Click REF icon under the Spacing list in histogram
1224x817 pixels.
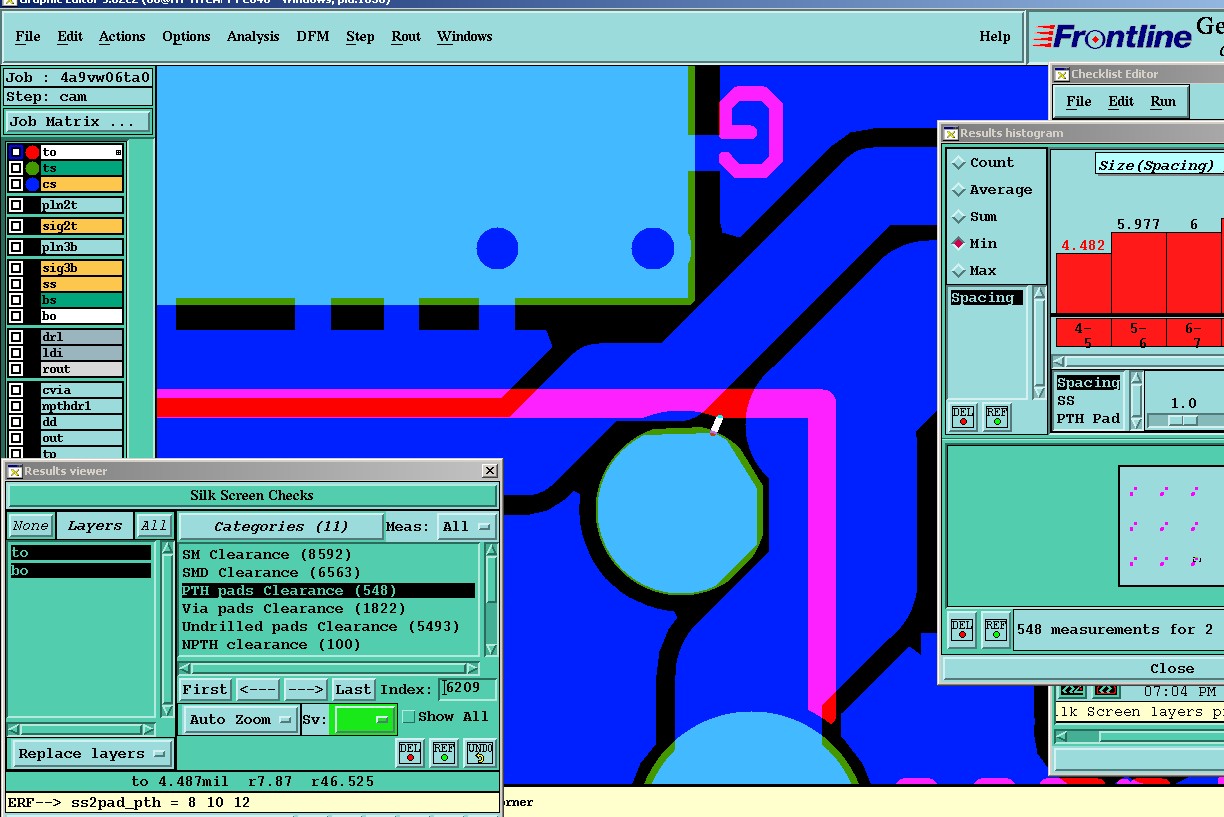(997, 416)
